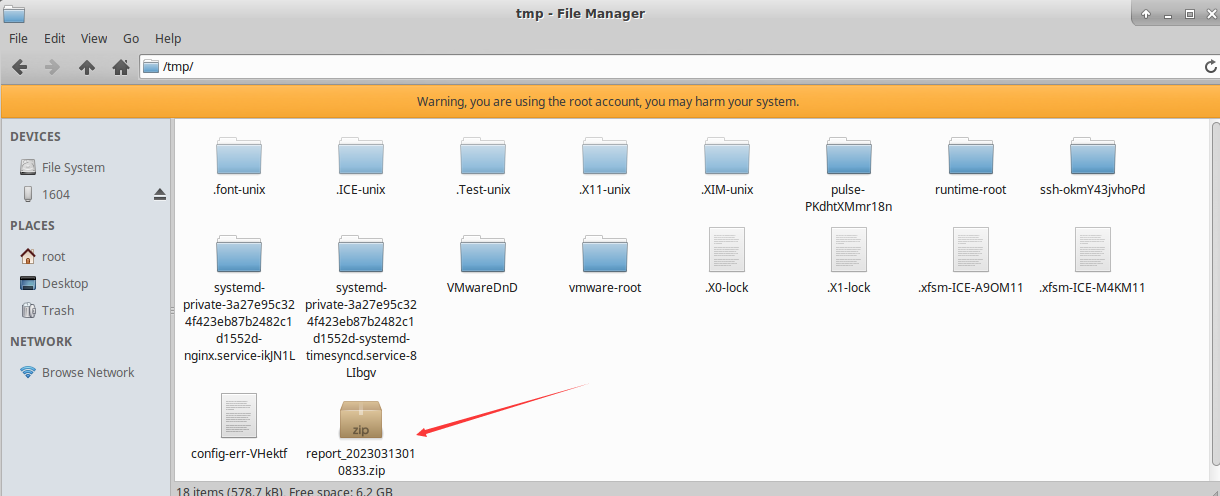Go to parent folder with up arrow
This screenshot has width=1220, height=496.
87,67
